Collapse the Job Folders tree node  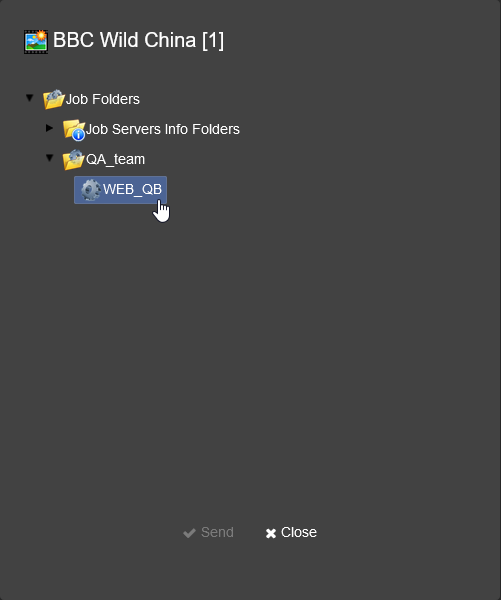point(29,98)
